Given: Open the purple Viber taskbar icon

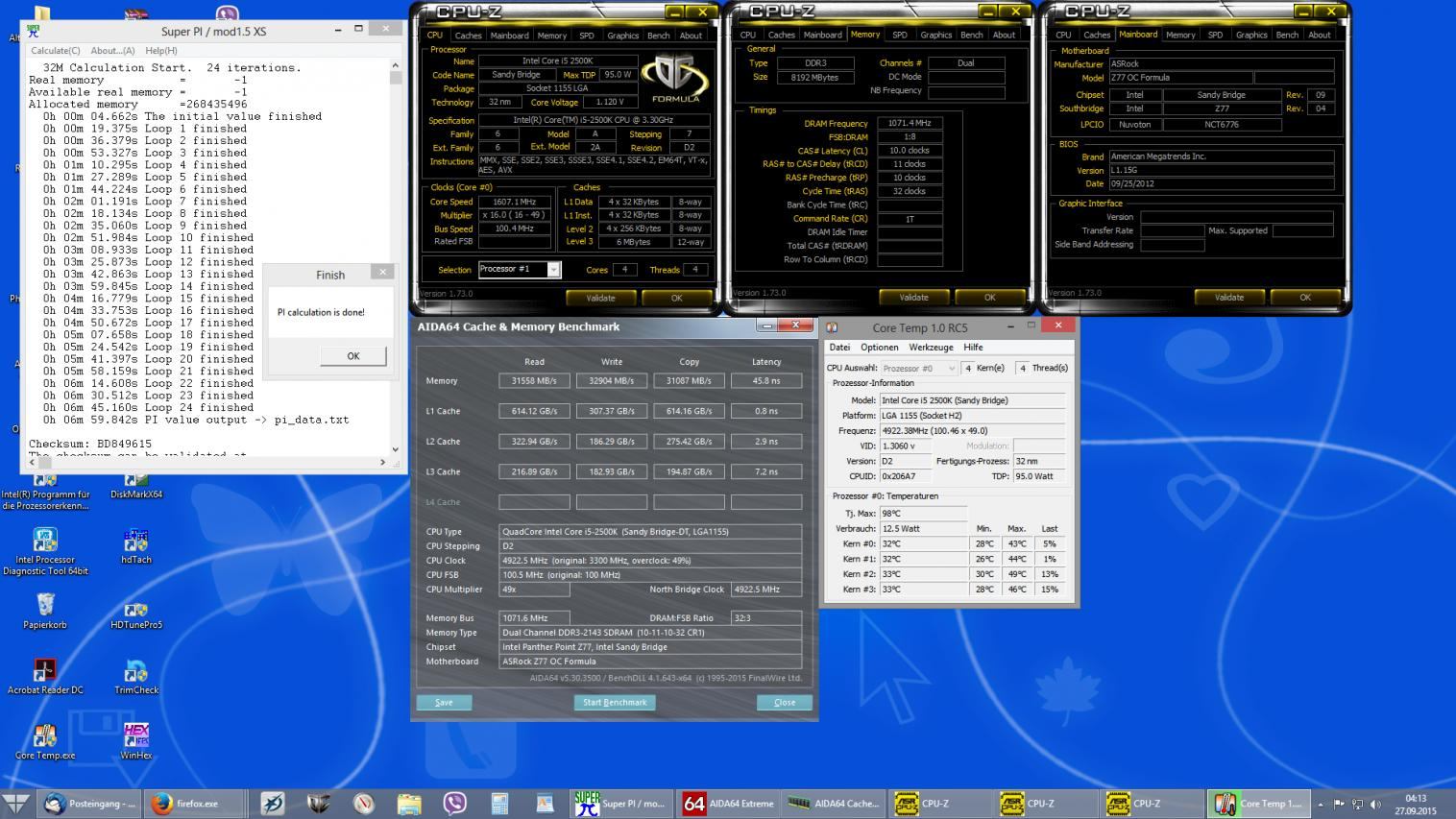Looking at the screenshot, I should [x=454, y=804].
